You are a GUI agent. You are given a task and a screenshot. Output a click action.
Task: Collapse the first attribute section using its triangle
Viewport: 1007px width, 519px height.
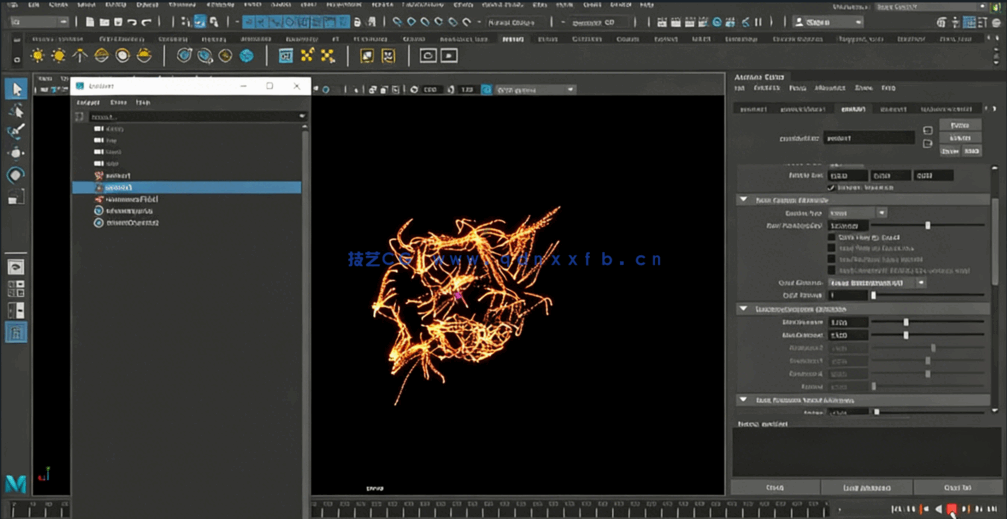click(x=743, y=200)
